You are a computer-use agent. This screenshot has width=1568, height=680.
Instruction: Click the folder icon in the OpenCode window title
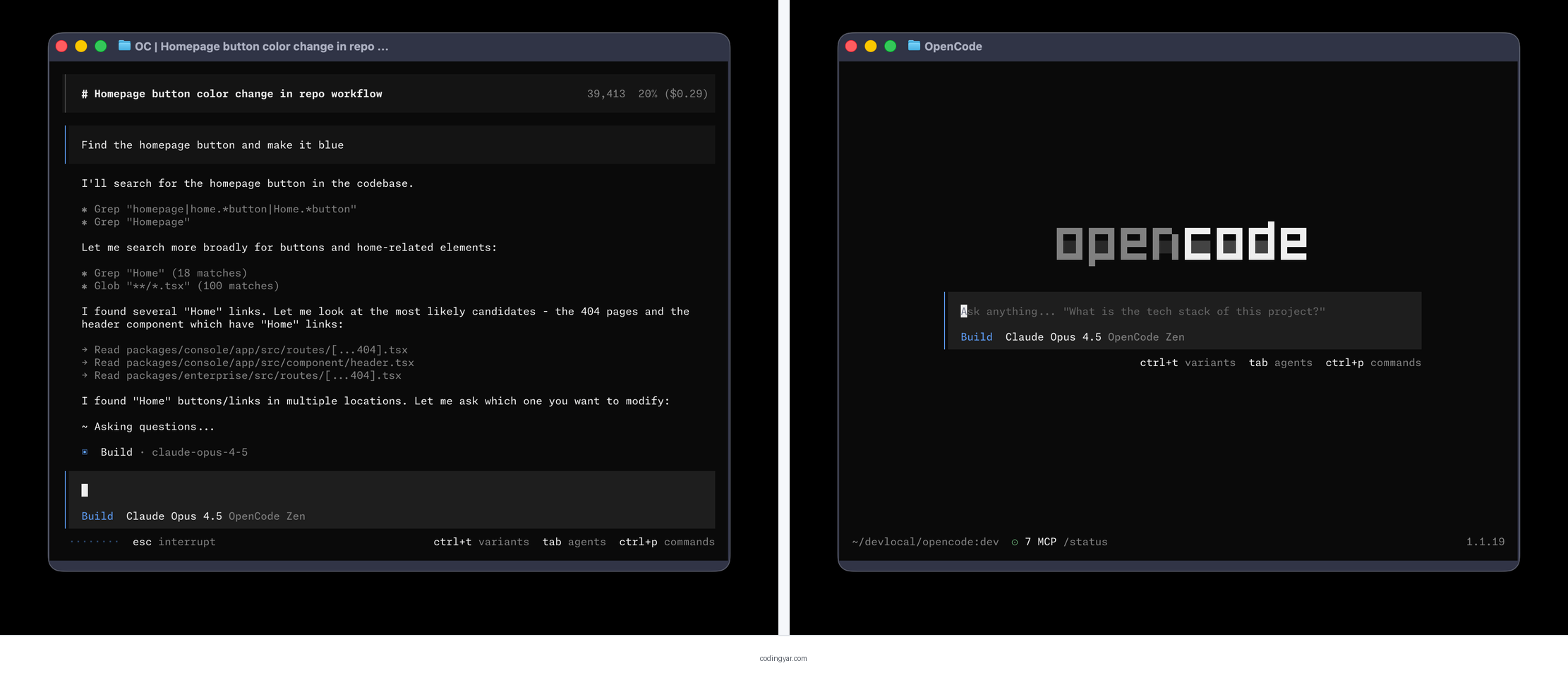click(x=914, y=46)
